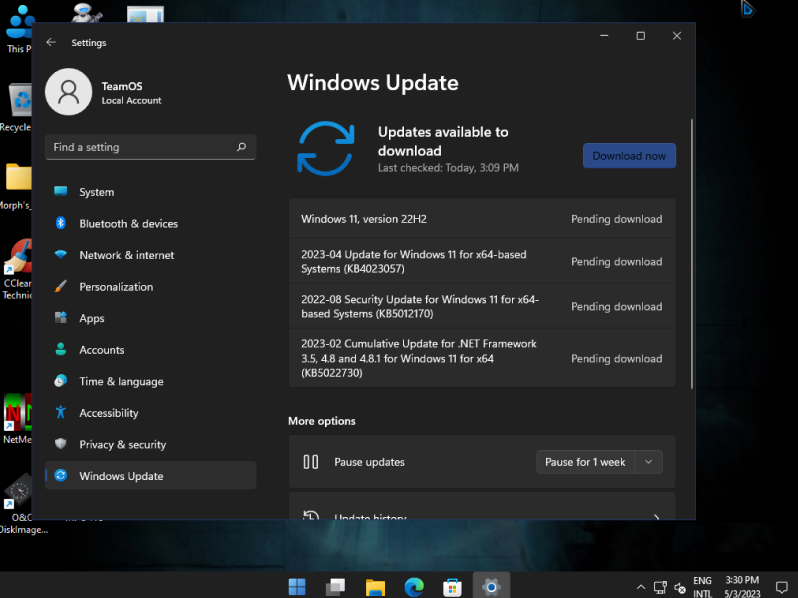This screenshot has height=598, width=798.
Task: Select the Morph's folder on desktop
Action: (16, 187)
